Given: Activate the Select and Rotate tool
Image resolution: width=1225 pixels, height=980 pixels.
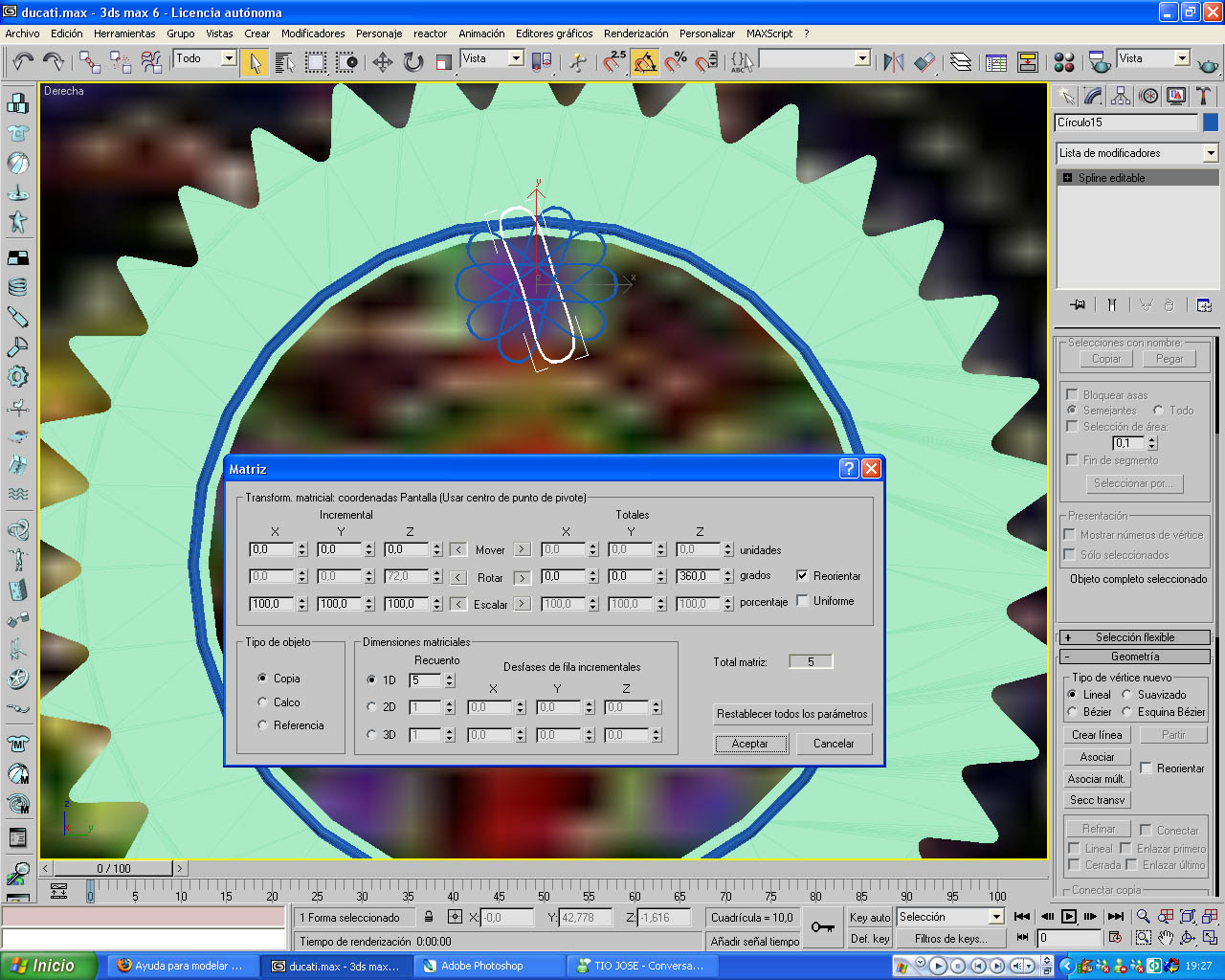Looking at the screenshot, I should click(x=413, y=62).
